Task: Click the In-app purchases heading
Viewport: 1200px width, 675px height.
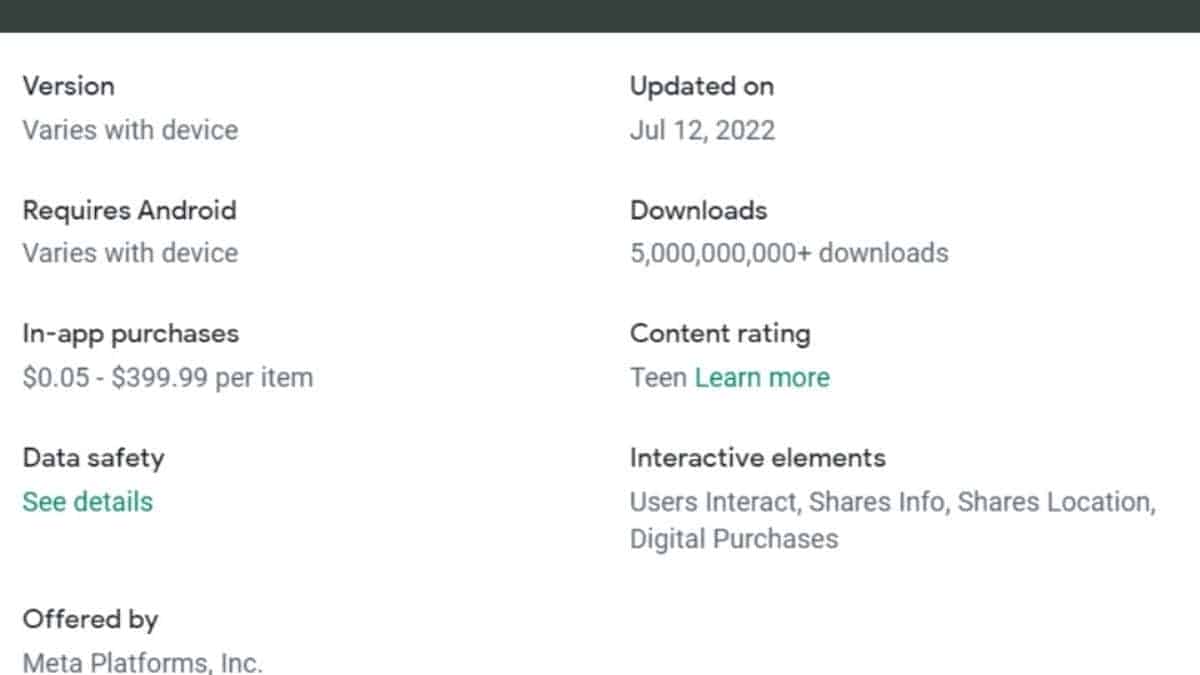Action: 130,334
